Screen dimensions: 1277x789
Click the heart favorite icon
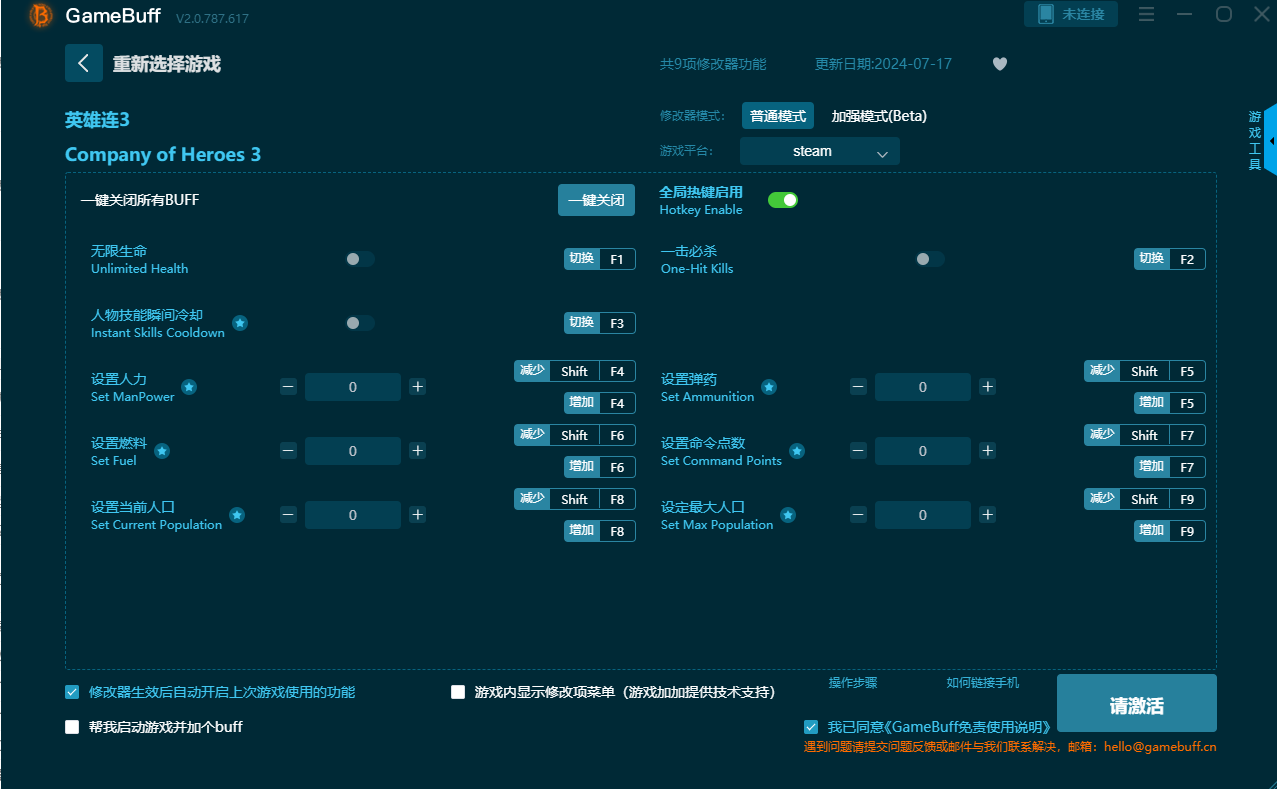pos(1000,64)
